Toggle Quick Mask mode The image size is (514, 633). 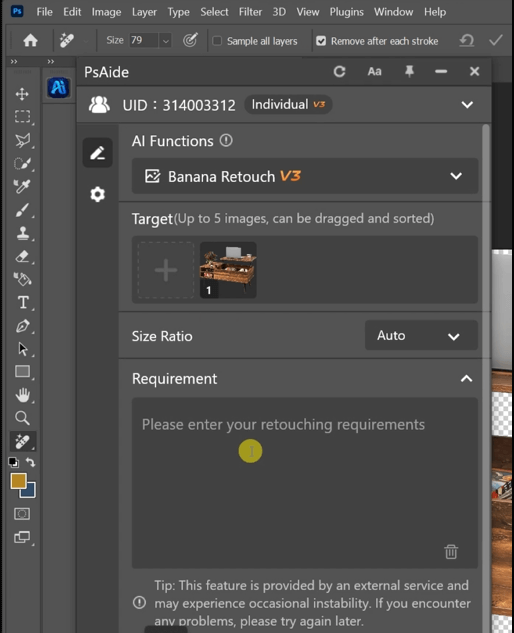click(x=22, y=514)
